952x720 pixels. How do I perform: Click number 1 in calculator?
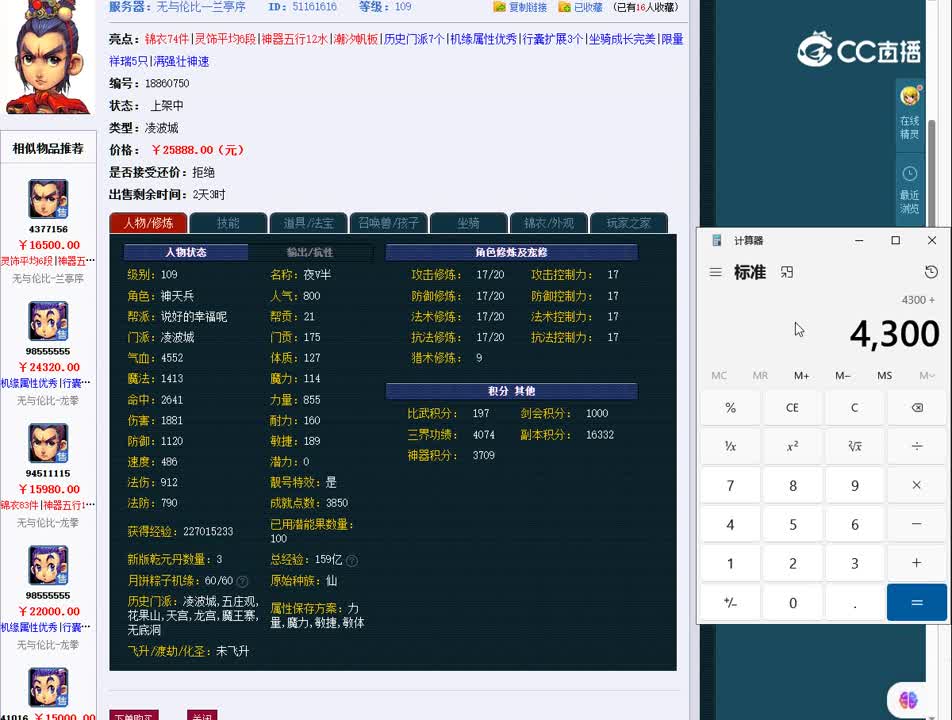(730, 563)
